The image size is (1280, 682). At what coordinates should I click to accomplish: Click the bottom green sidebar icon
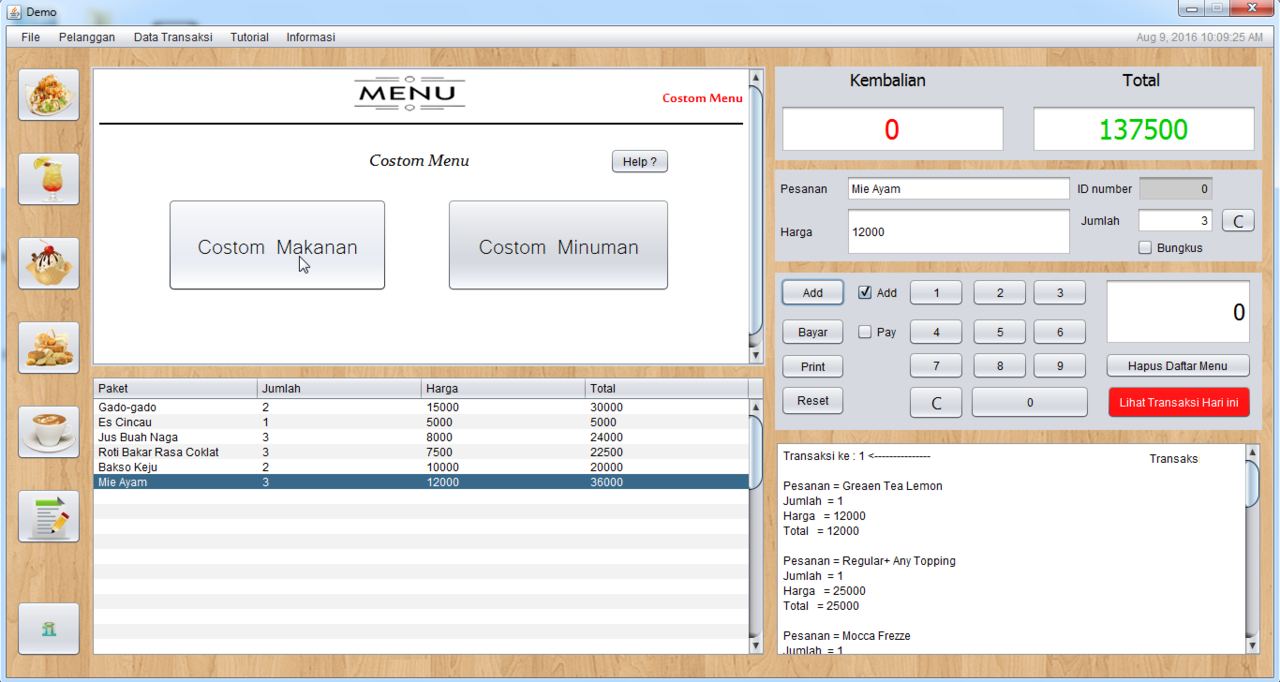(48, 628)
